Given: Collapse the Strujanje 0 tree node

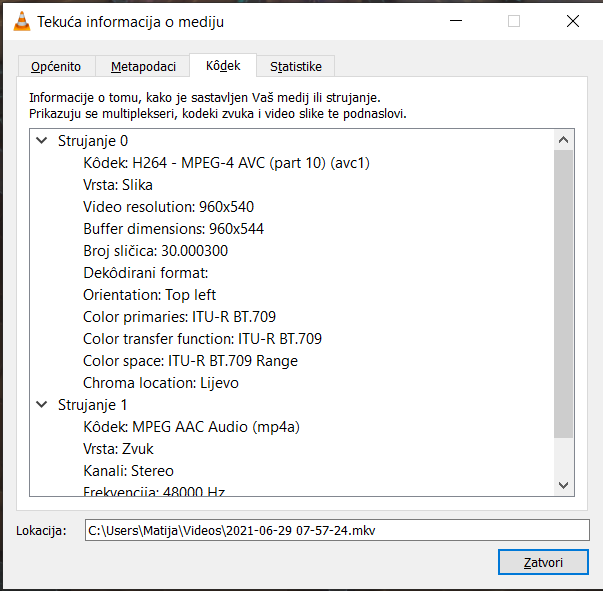Looking at the screenshot, I should tap(41, 141).
